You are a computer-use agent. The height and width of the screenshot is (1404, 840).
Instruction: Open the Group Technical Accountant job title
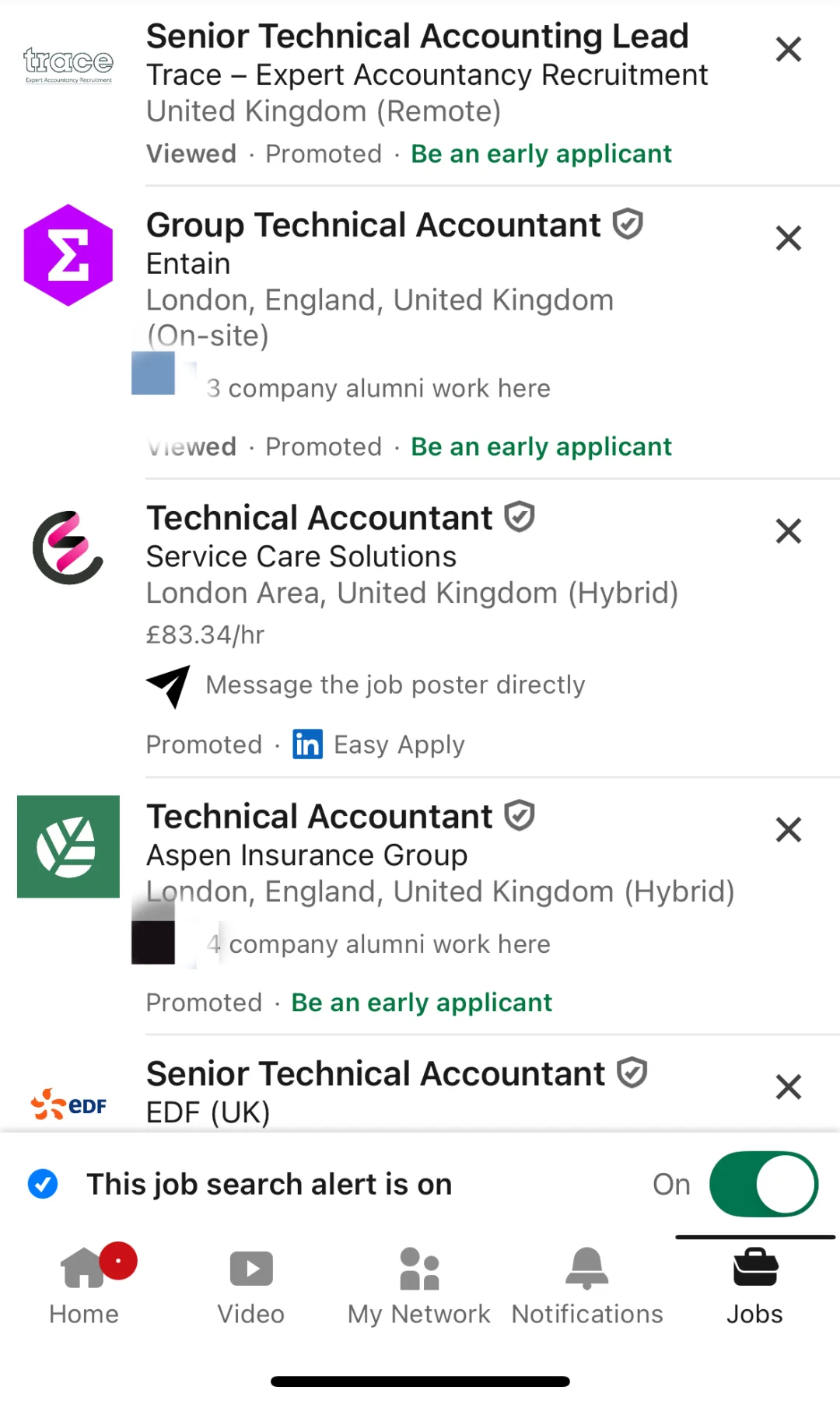(x=373, y=226)
